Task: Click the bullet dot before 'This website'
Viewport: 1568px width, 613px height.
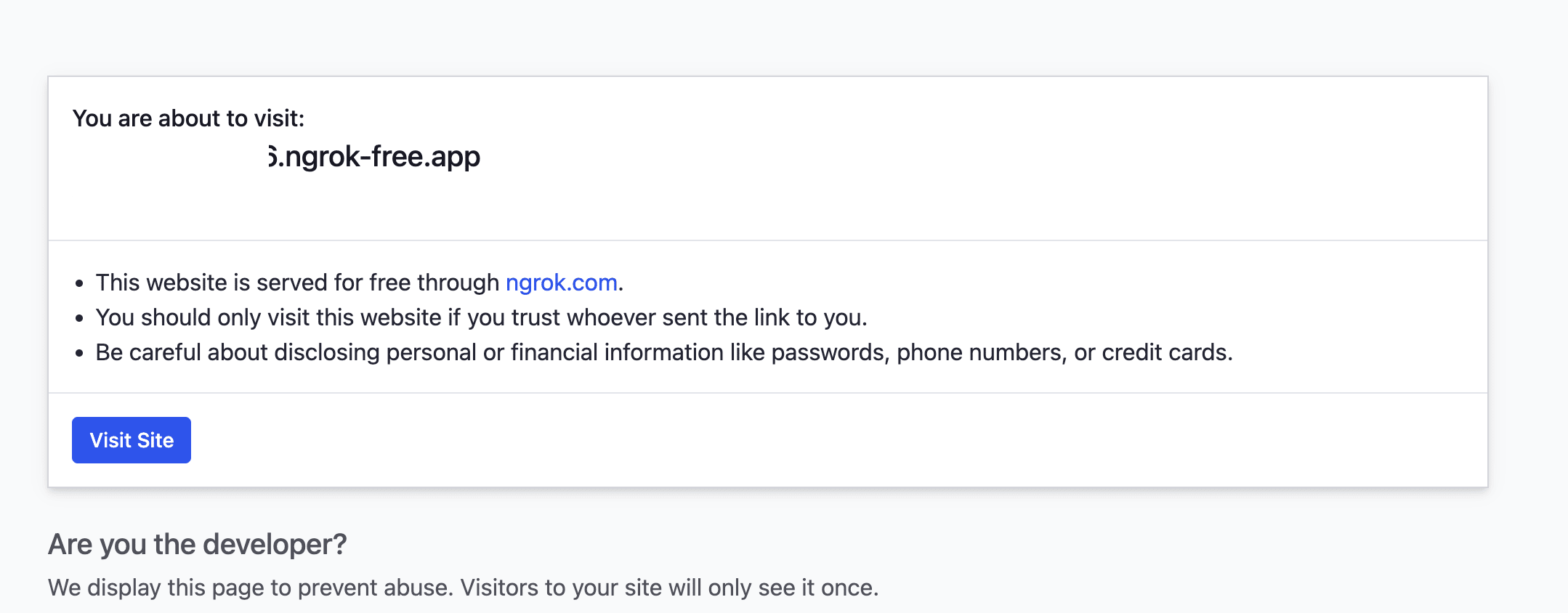Action: [x=79, y=283]
